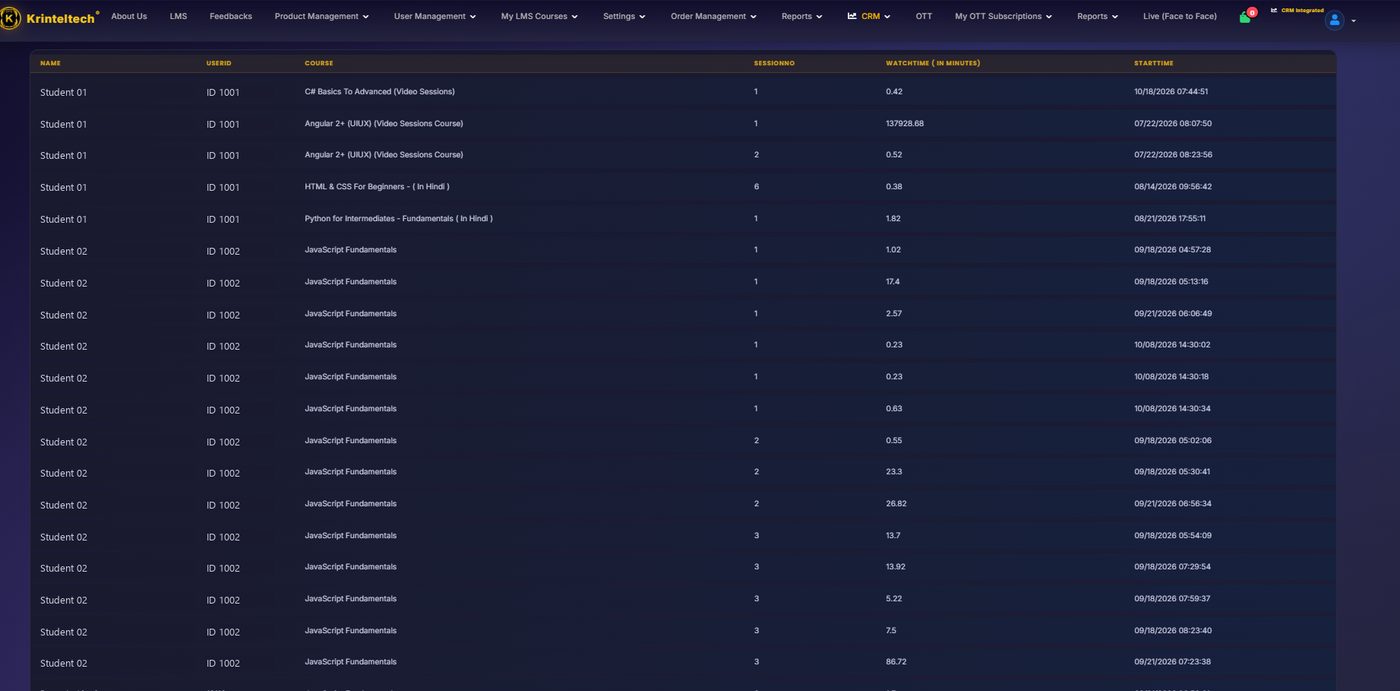Expand the User Management menu

[435, 17]
